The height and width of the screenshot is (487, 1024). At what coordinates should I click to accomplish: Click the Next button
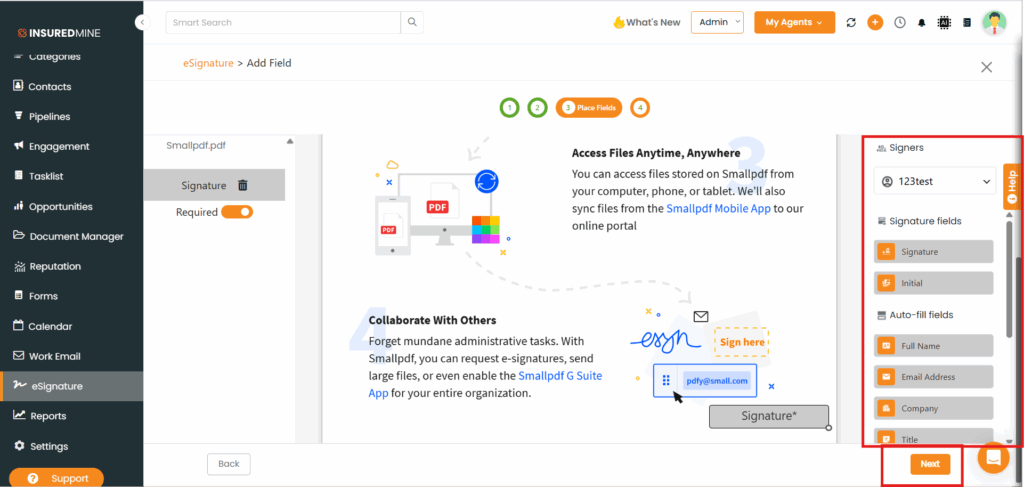[930, 463]
